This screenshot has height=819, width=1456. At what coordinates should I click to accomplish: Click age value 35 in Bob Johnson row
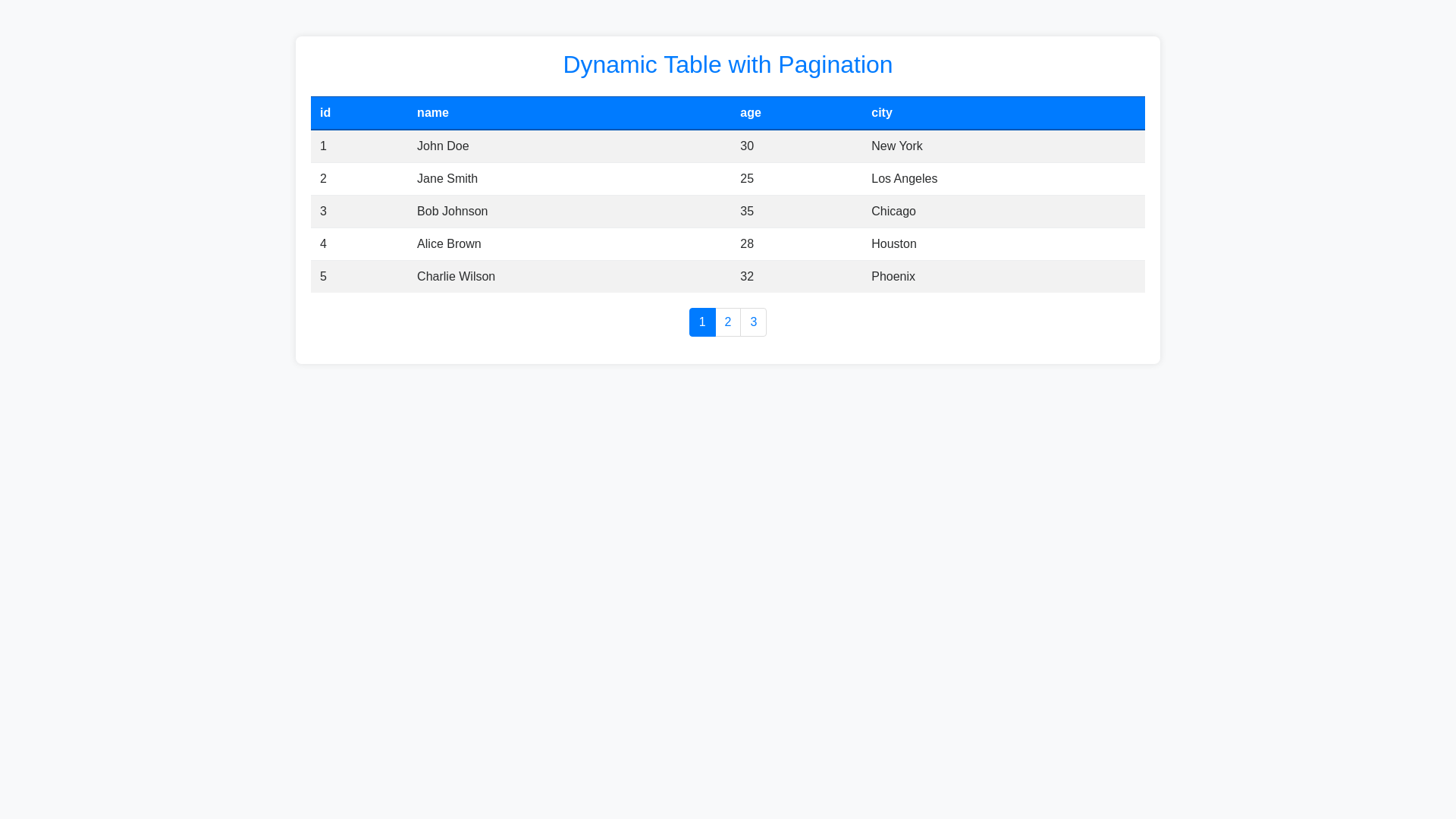(x=796, y=212)
